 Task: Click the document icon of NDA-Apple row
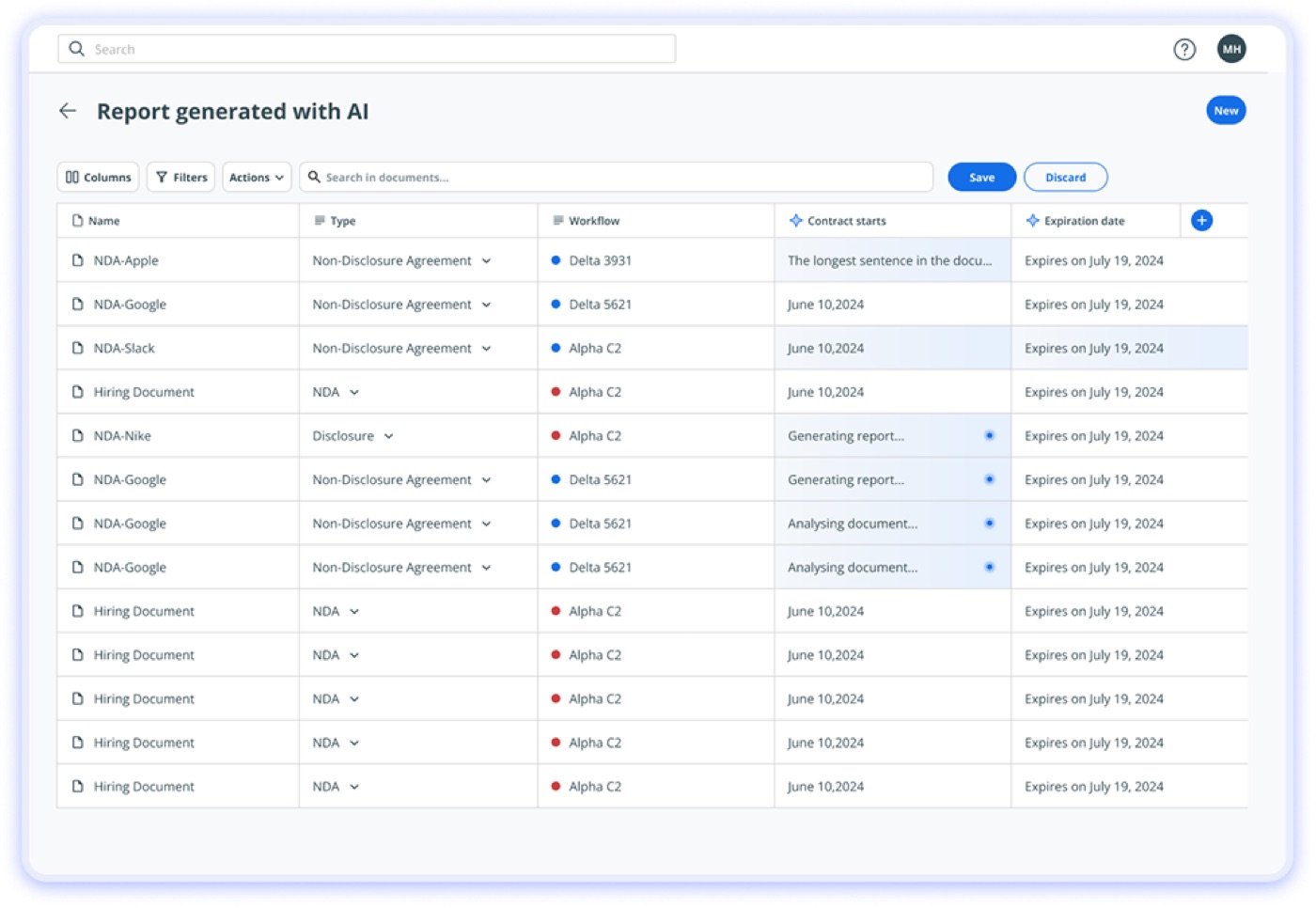pos(78,260)
